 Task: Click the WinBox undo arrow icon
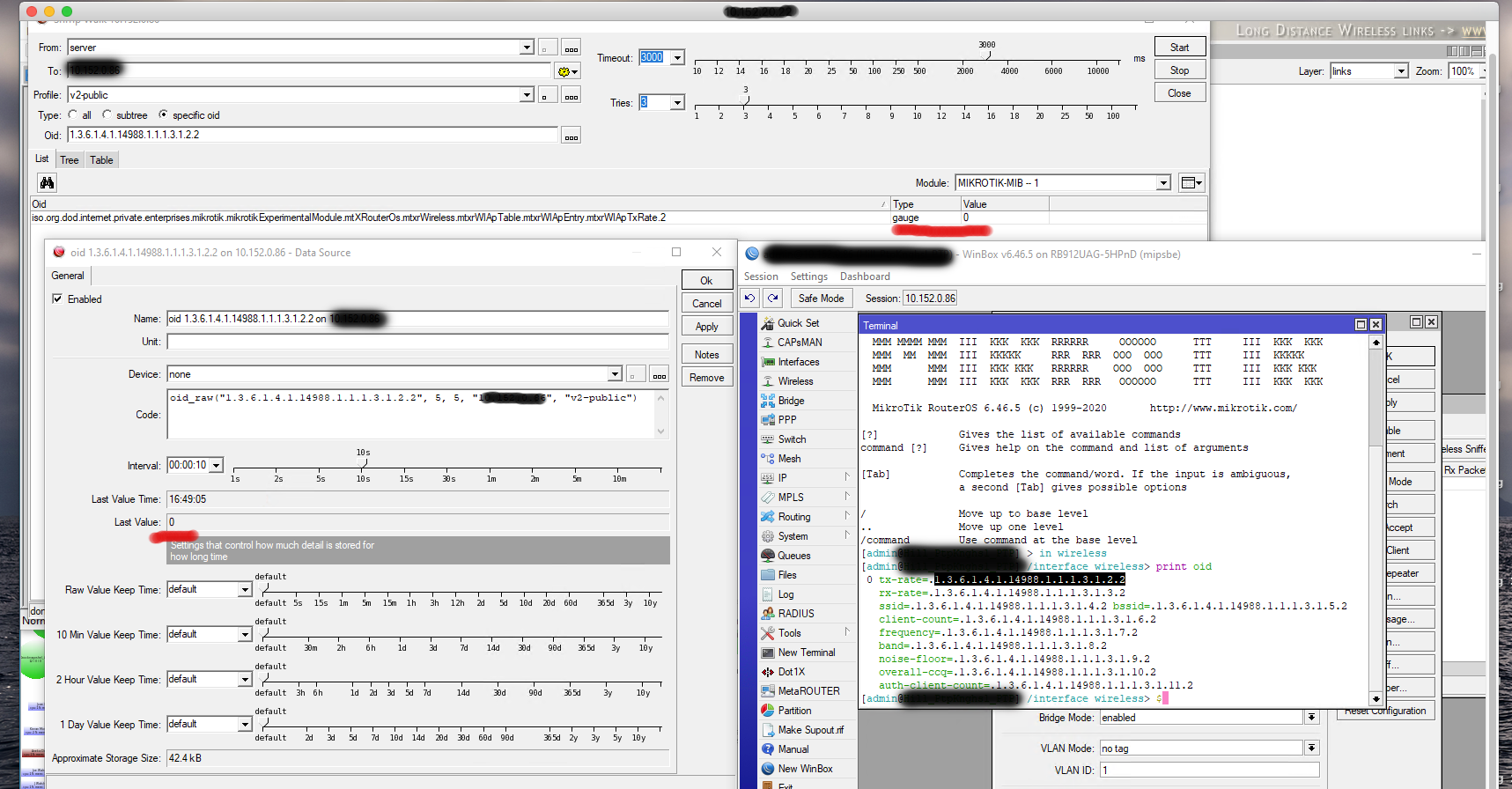pyautogui.click(x=749, y=299)
